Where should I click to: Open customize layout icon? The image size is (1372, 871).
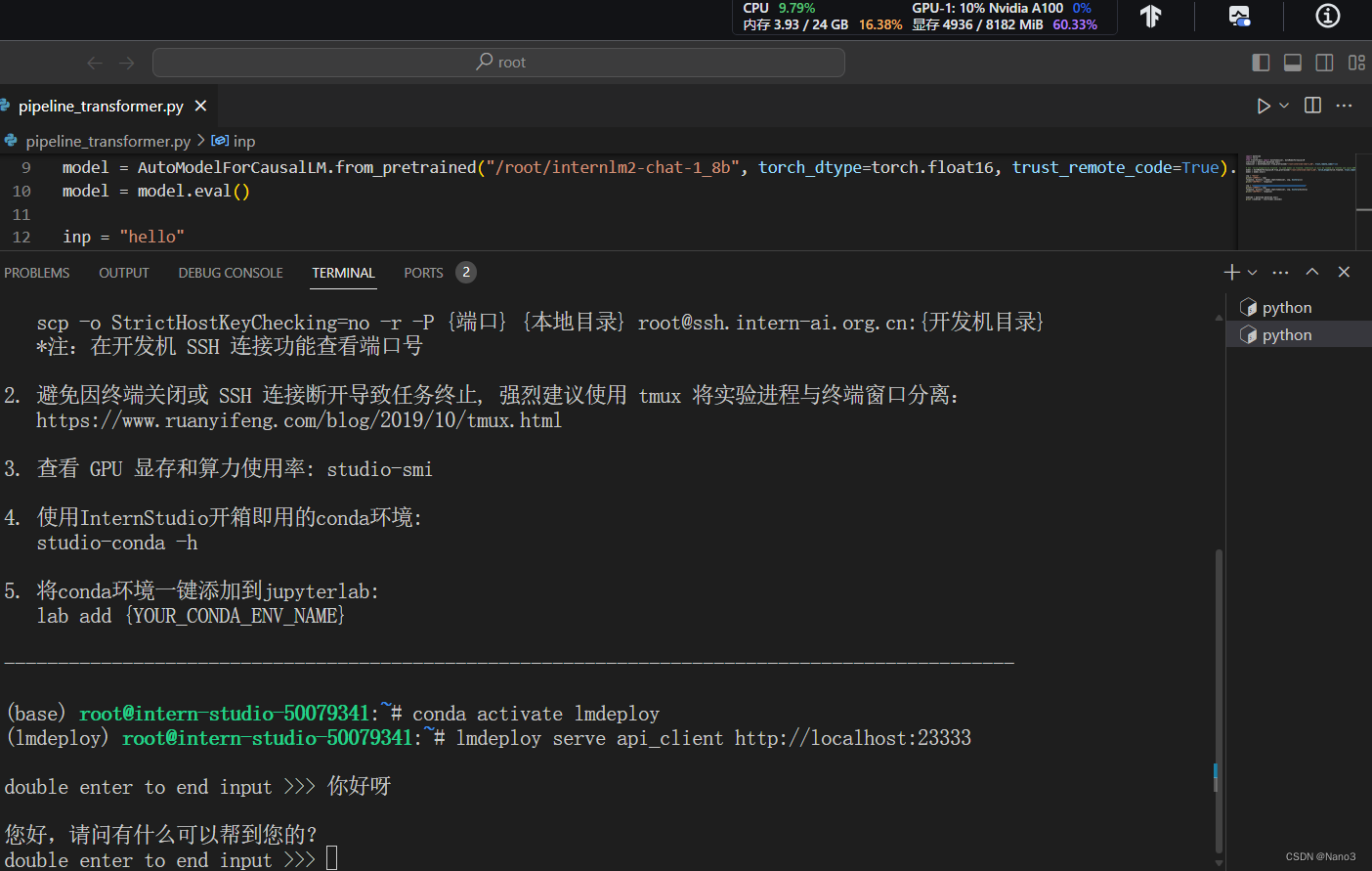tap(1356, 63)
